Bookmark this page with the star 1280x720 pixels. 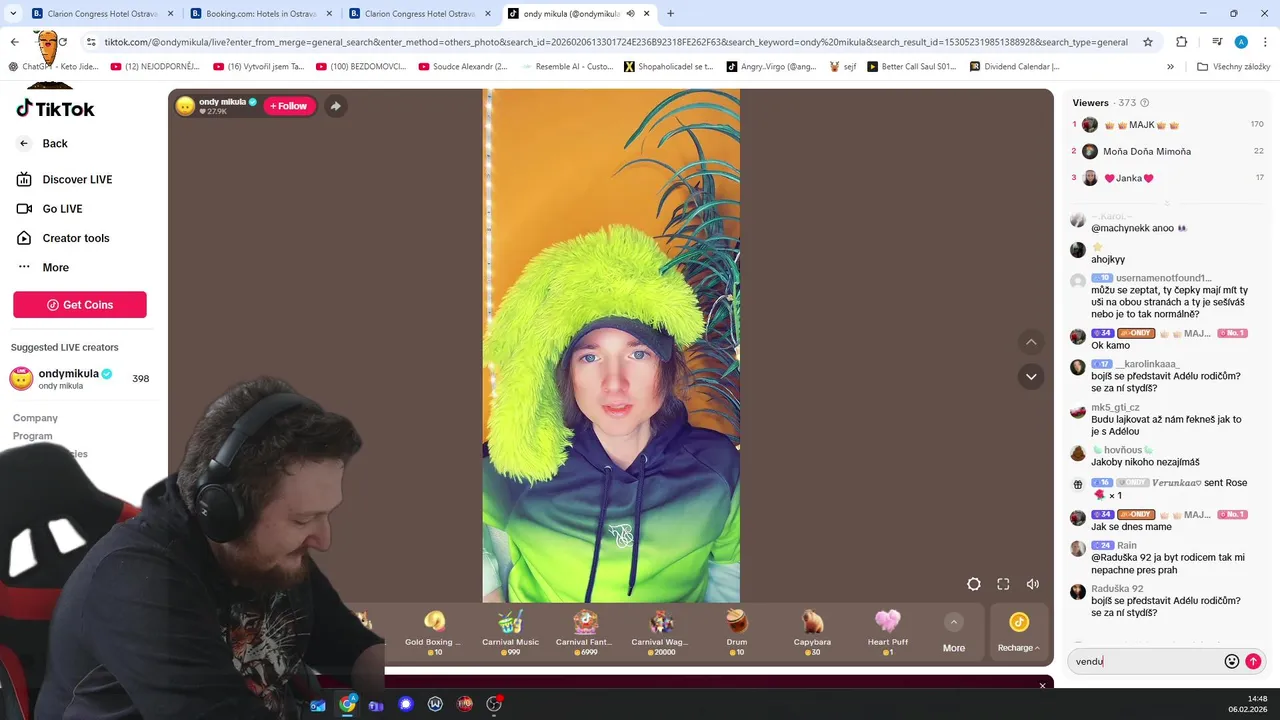pyautogui.click(x=1148, y=42)
